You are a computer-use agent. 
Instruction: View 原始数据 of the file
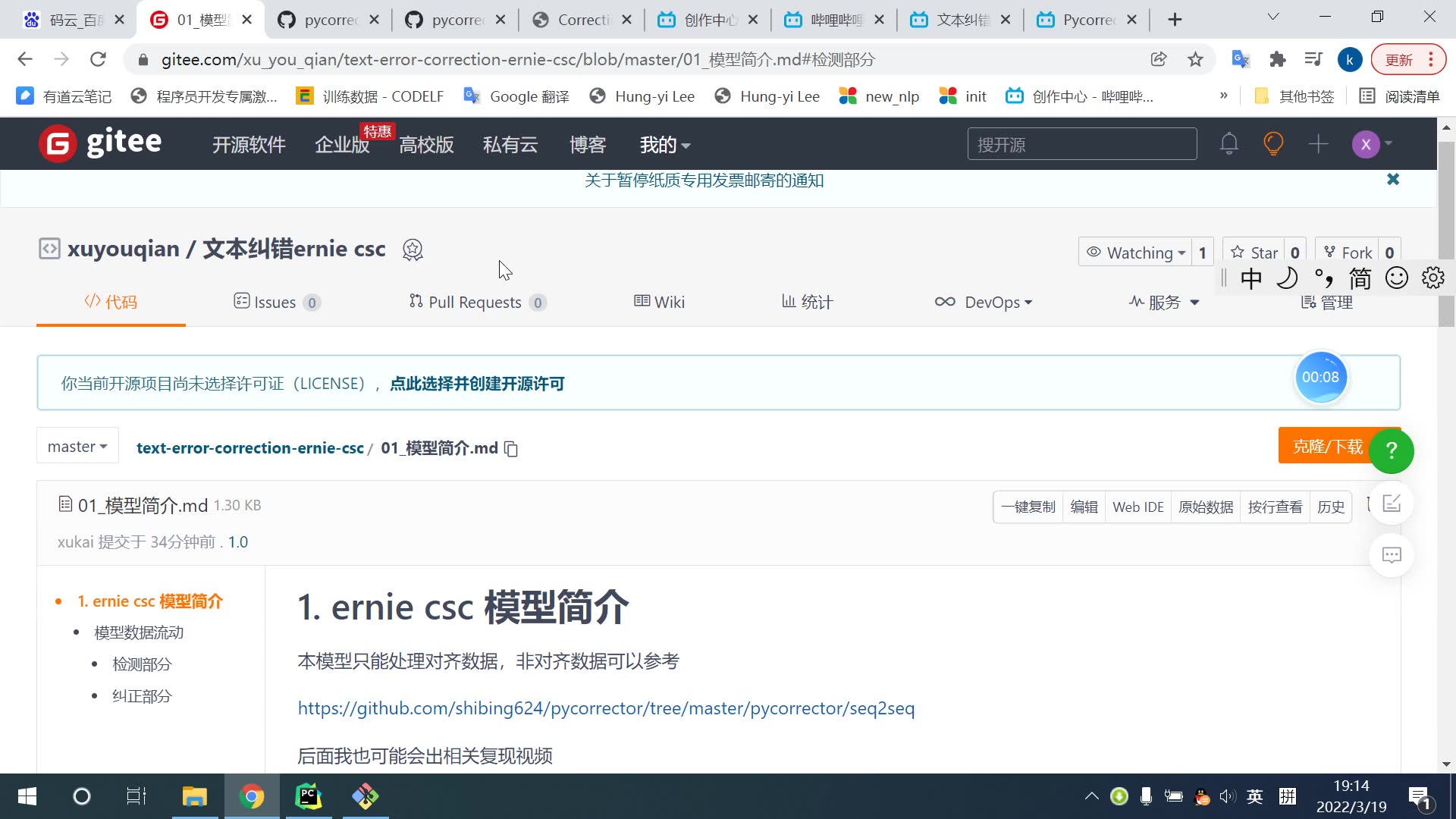tap(1206, 507)
